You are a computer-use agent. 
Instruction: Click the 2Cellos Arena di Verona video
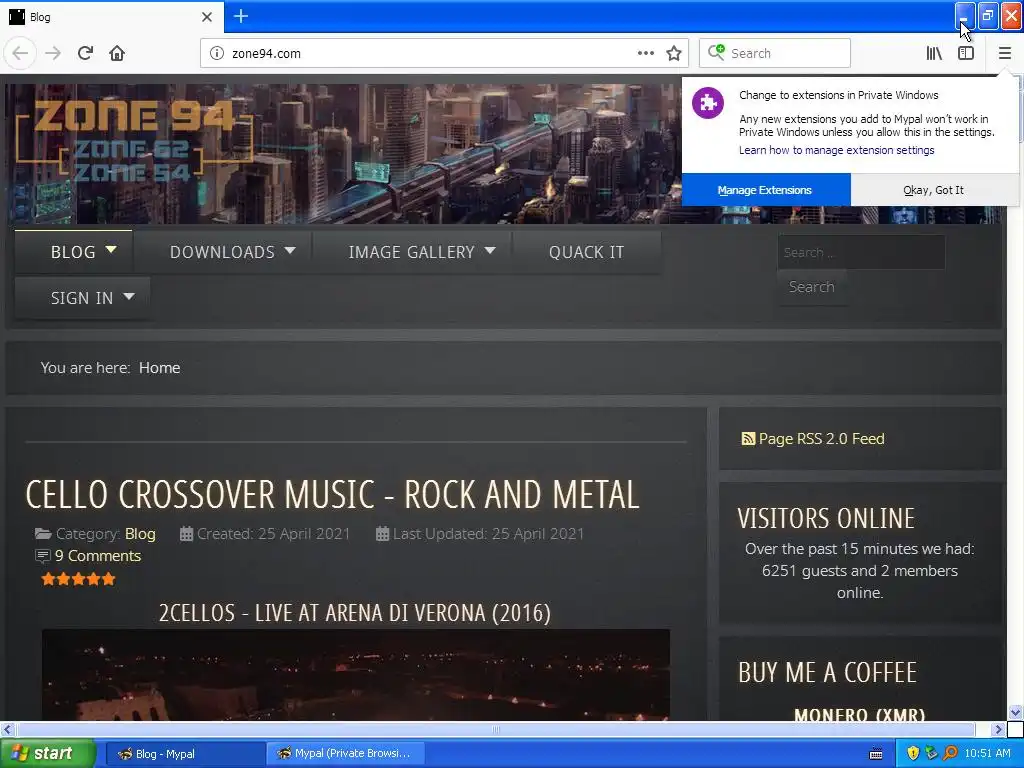click(356, 675)
